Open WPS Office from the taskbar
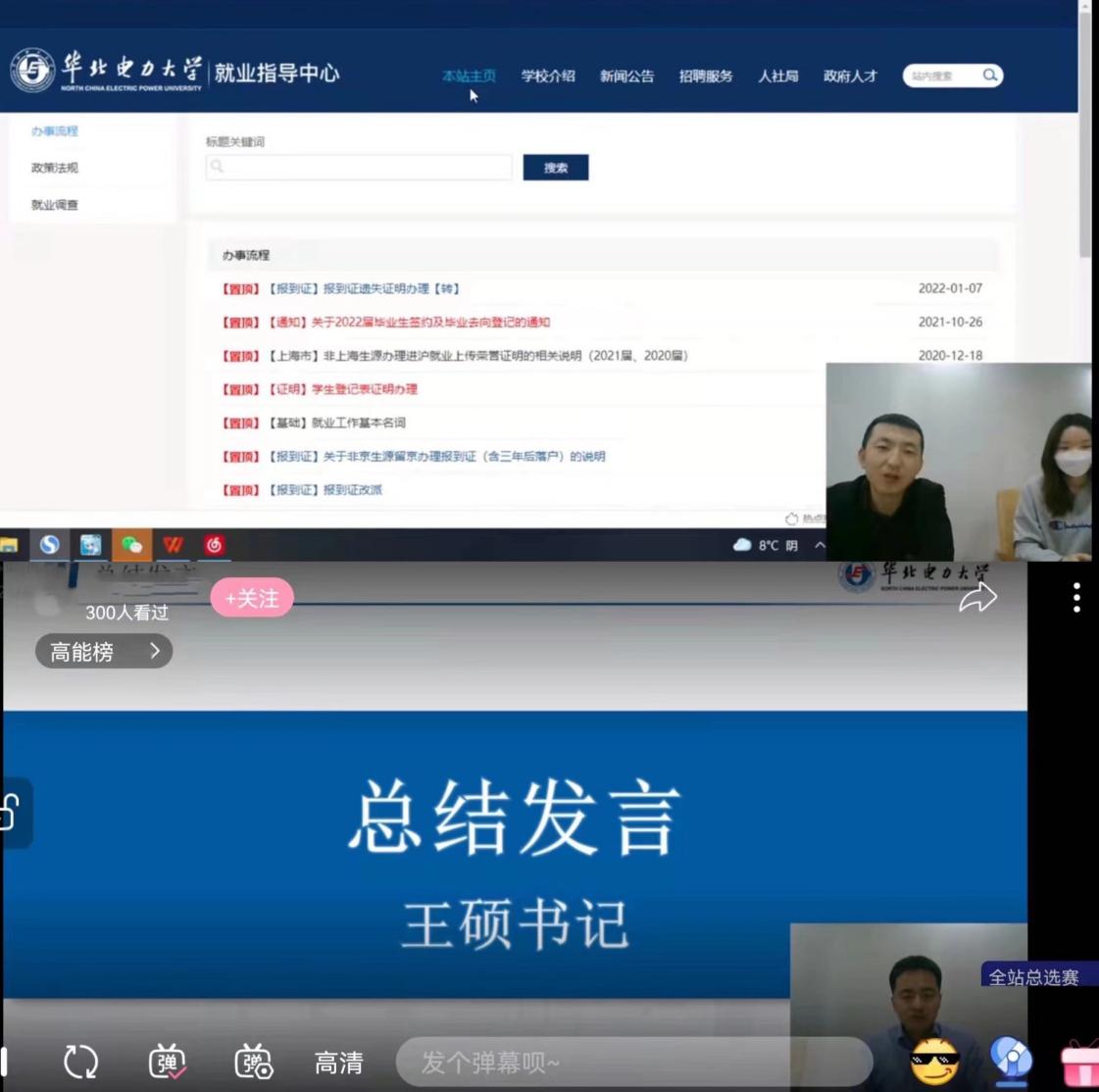The height and width of the screenshot is (1092, 1099). point(174,545)
